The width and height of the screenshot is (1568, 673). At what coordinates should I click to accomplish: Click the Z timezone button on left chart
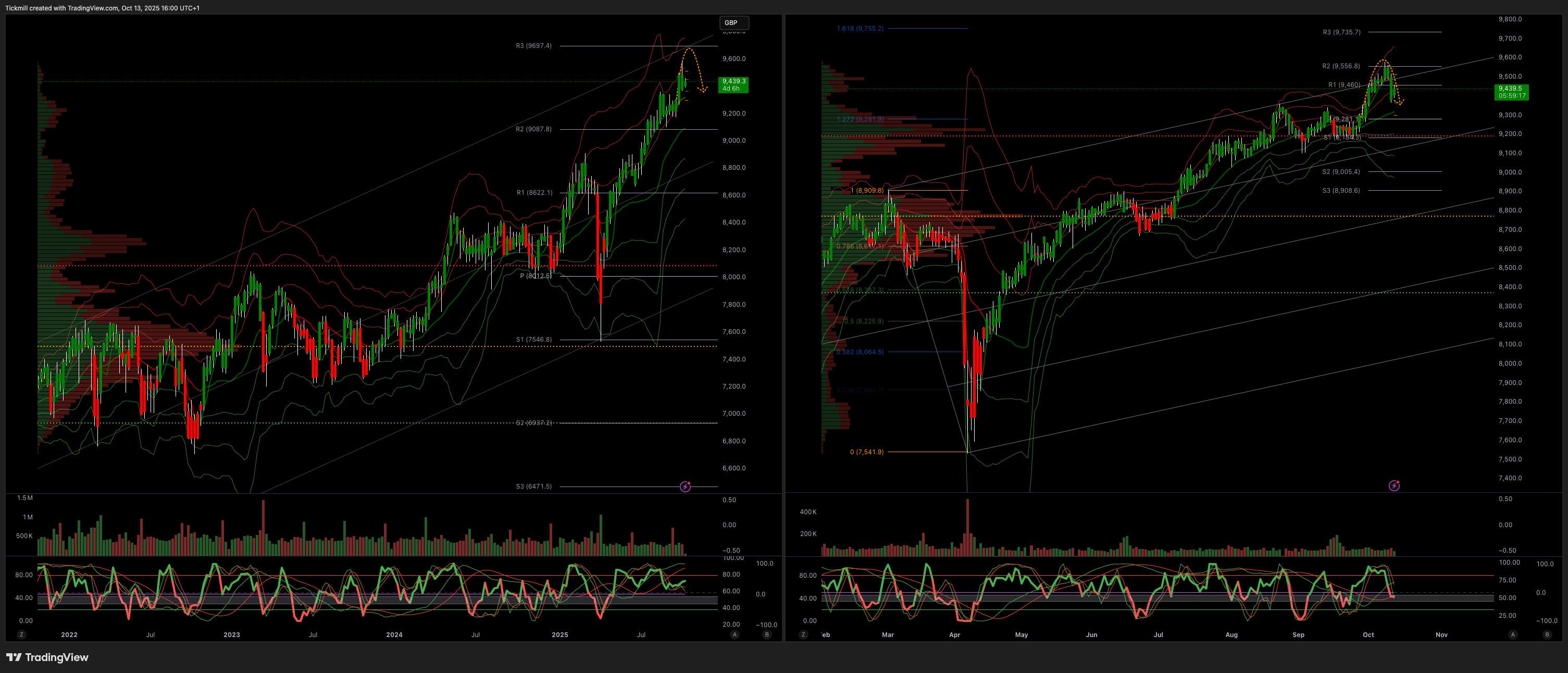coord(21,634)
